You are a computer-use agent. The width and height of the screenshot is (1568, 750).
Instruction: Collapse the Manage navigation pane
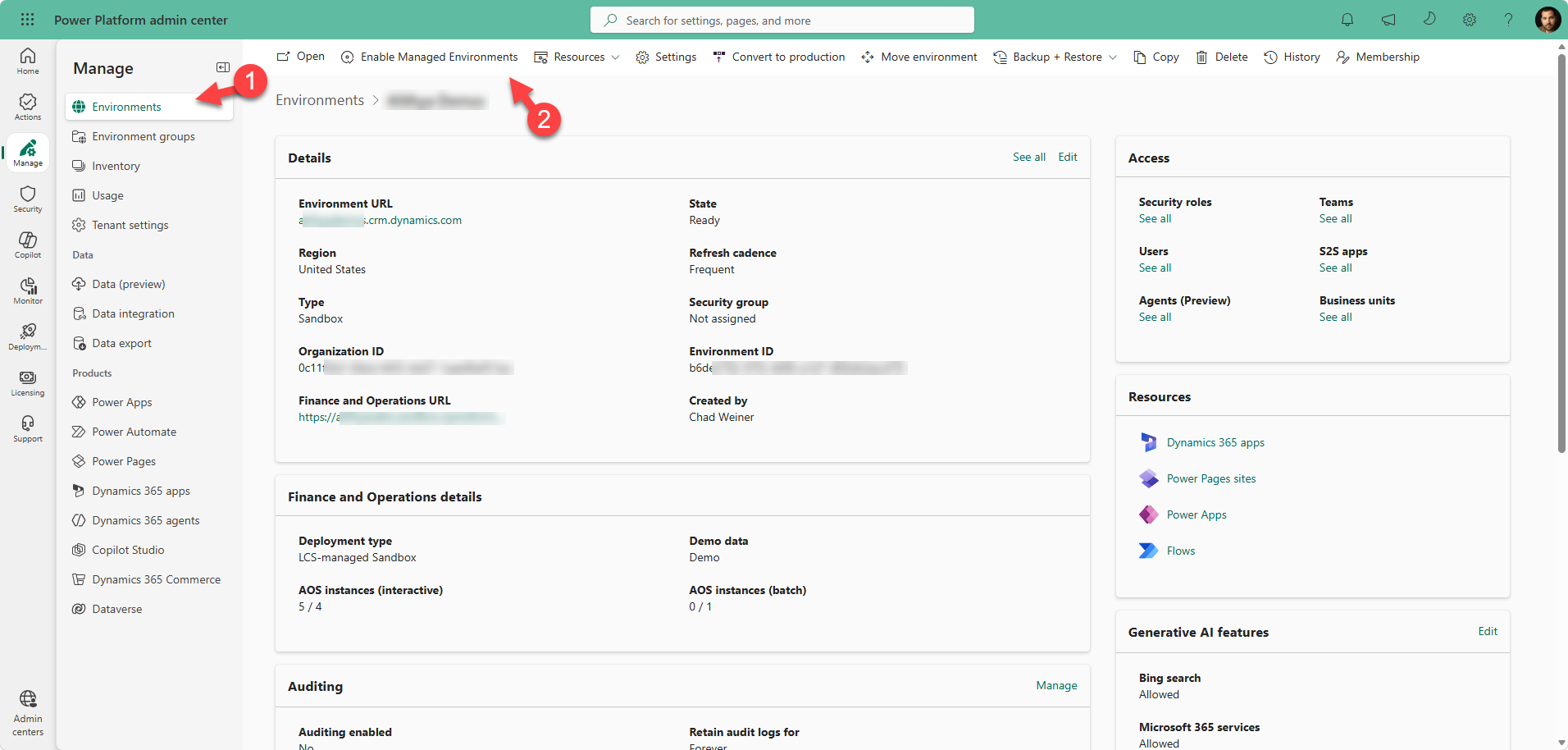(x=222, y=67)
